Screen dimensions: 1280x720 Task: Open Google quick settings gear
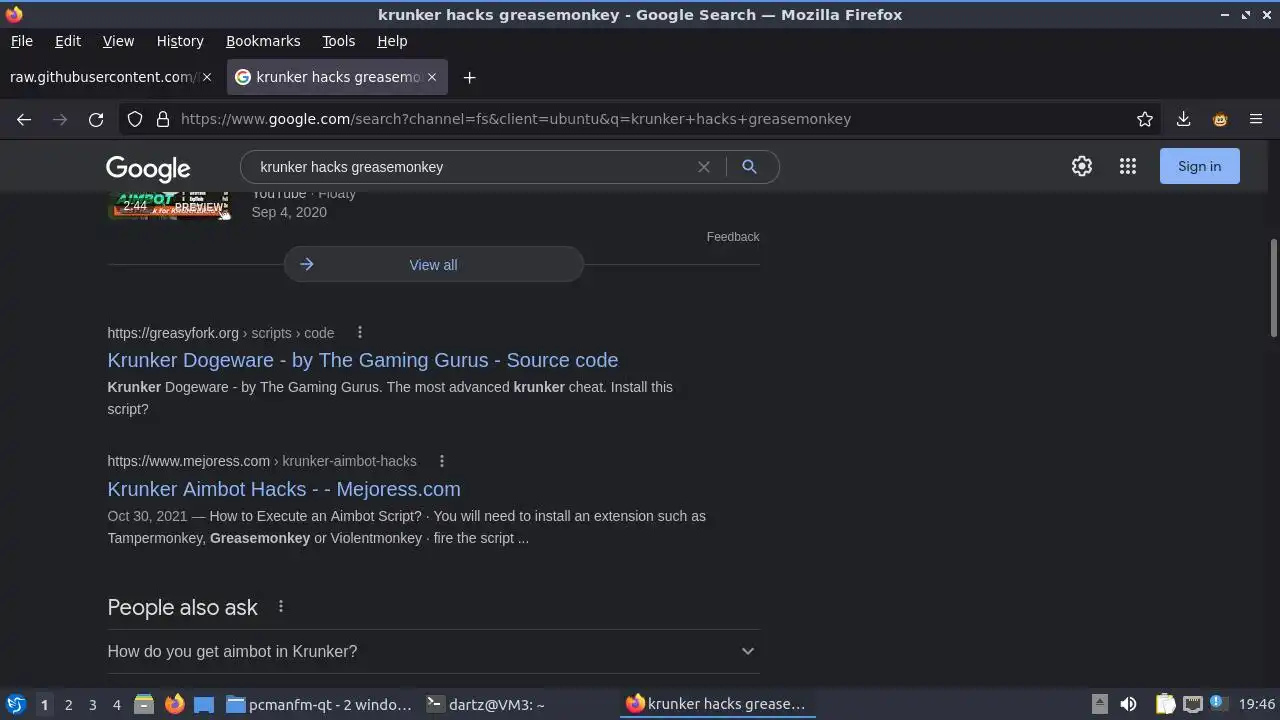[1082, 166]
